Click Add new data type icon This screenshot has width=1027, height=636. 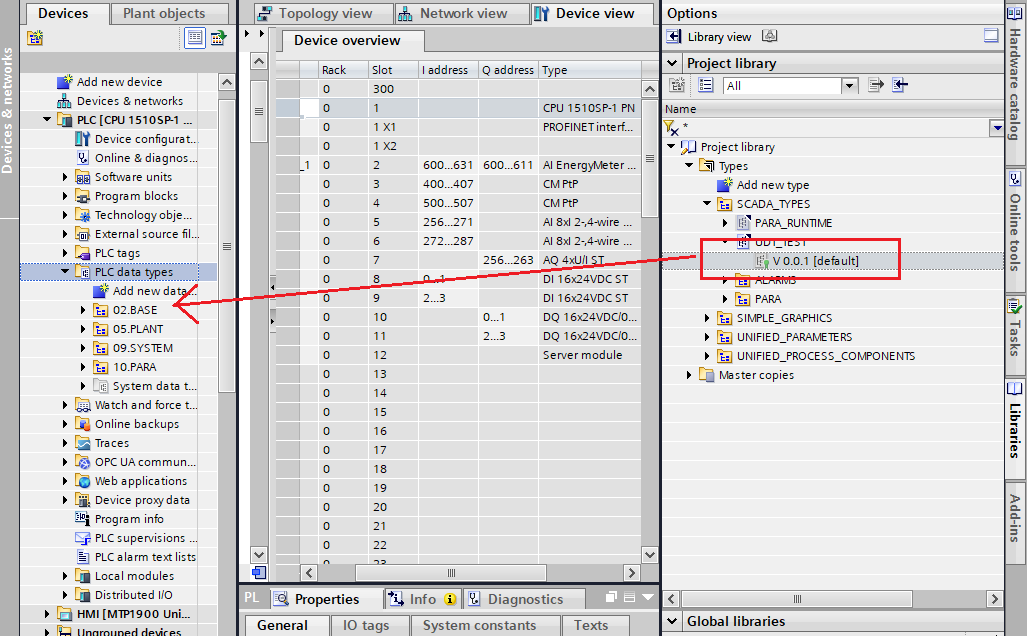pos(100,291)
